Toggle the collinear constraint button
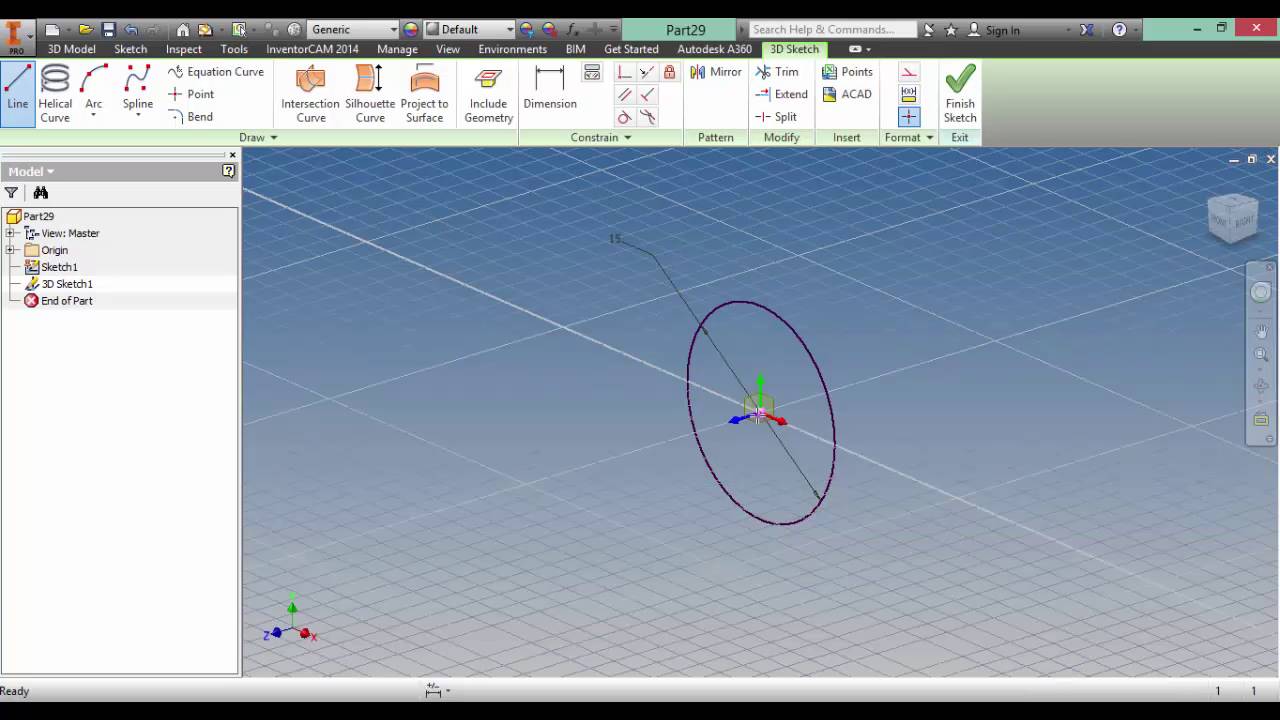Image resolution: width=1280 pixels, height=720 pixels. coord(647,72)
